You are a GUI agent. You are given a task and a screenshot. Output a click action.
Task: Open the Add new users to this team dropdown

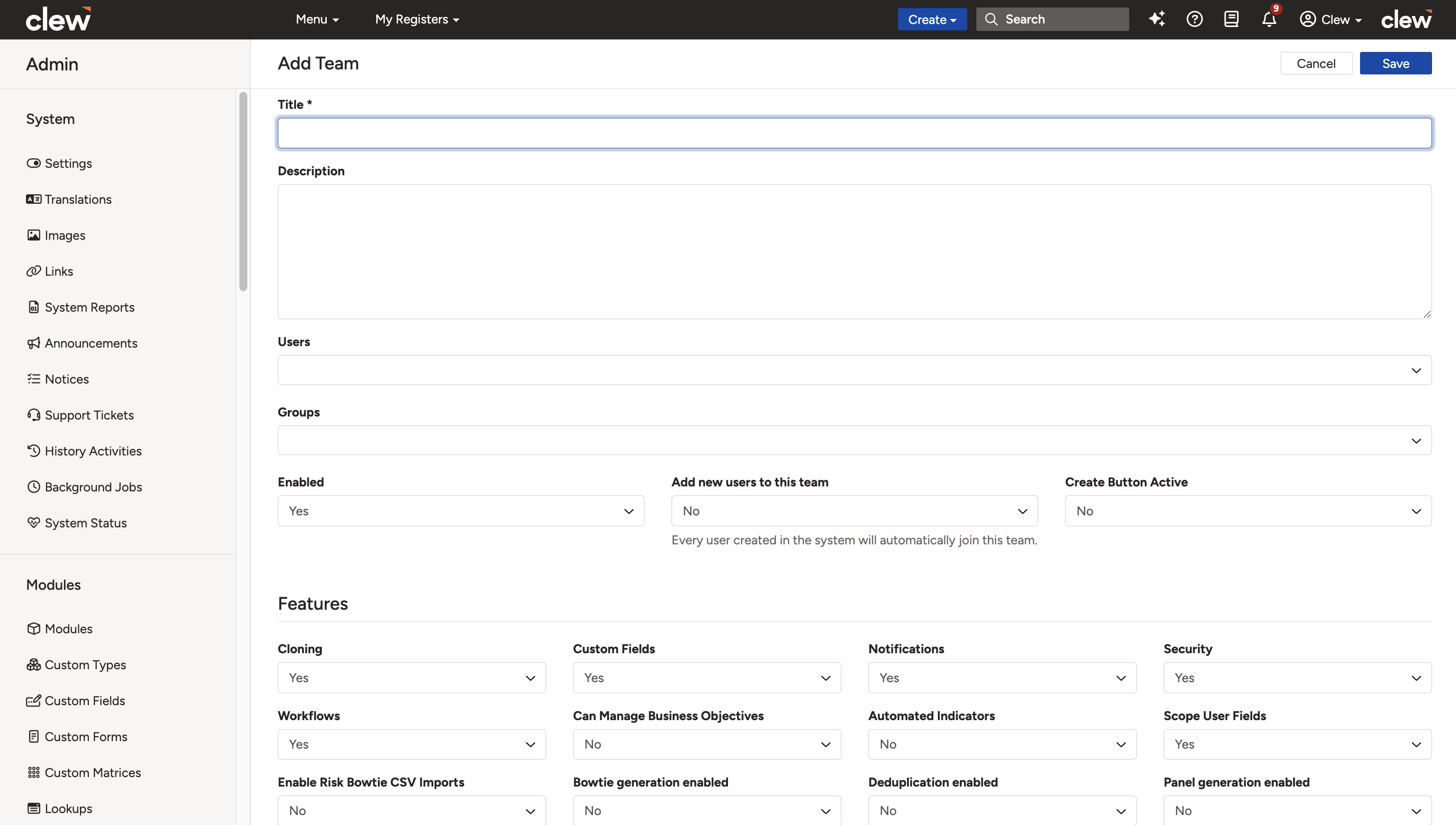[x=854, y=511]
